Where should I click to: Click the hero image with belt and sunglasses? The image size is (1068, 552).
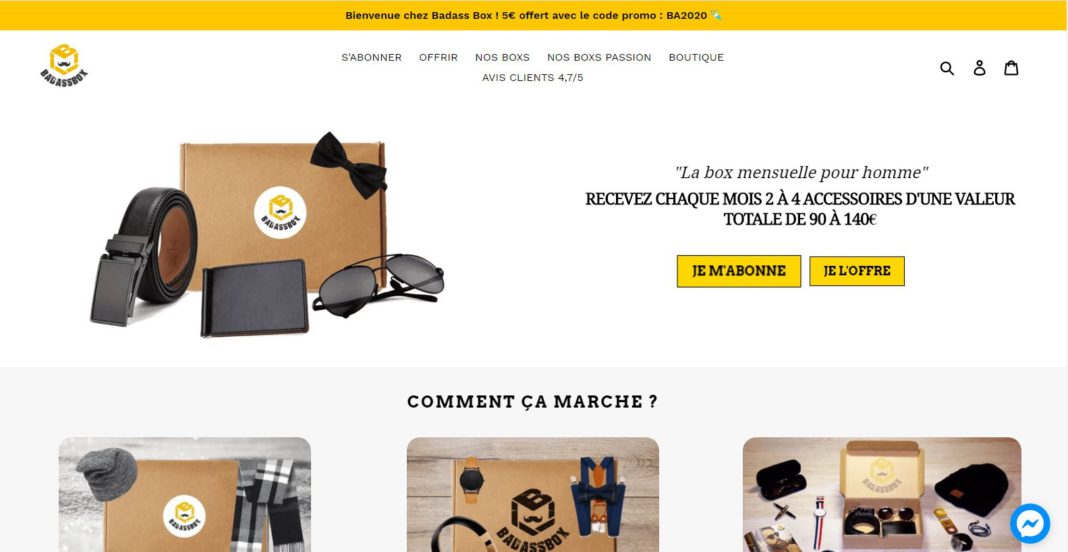(x=267, y=234)
